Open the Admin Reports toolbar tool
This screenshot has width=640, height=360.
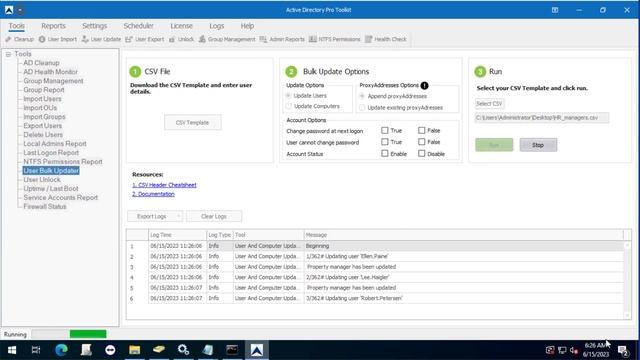(x=282, y=39)
